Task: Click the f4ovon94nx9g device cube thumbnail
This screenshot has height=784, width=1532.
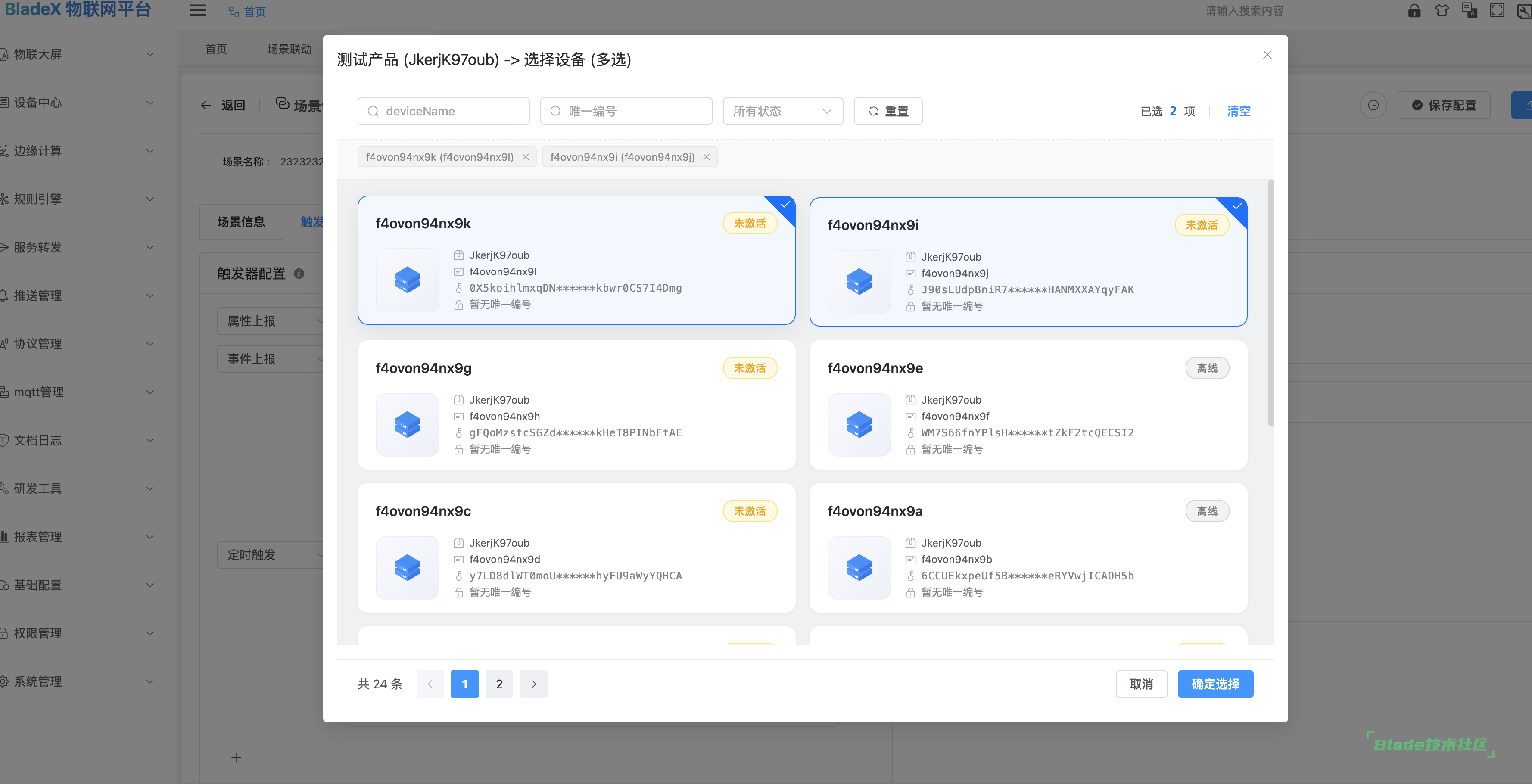Action: (408, 425)
